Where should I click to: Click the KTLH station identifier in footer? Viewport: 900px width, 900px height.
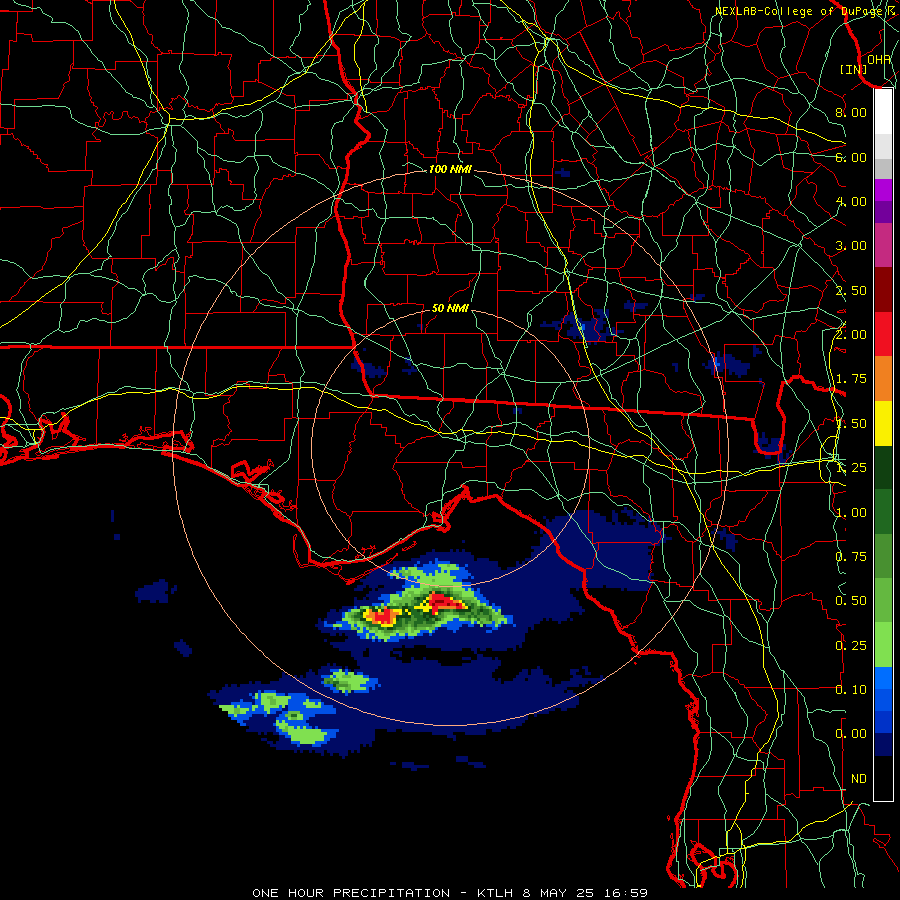point(495,893)
